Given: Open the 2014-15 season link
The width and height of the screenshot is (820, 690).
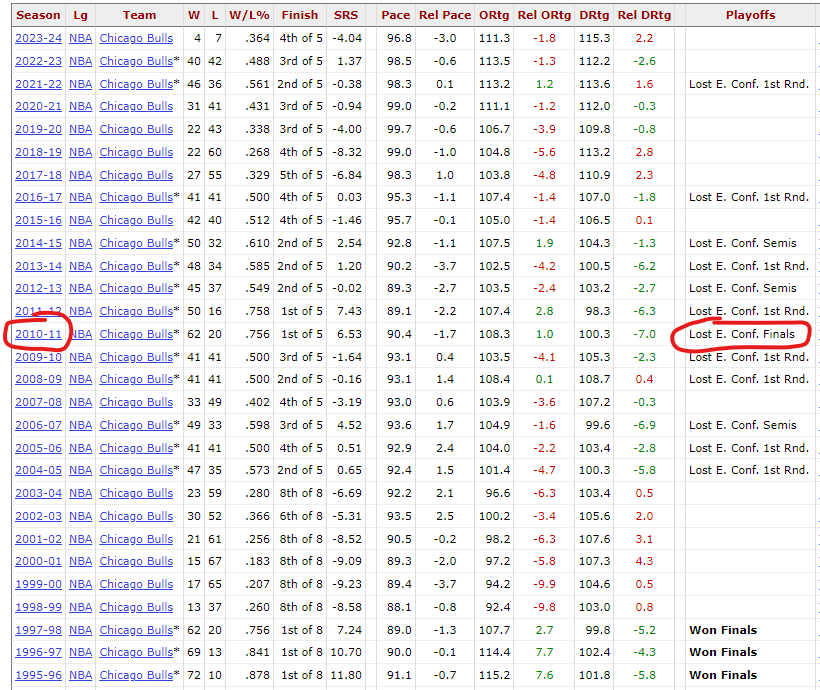Looking at the screenshot, I should point(38,243).
